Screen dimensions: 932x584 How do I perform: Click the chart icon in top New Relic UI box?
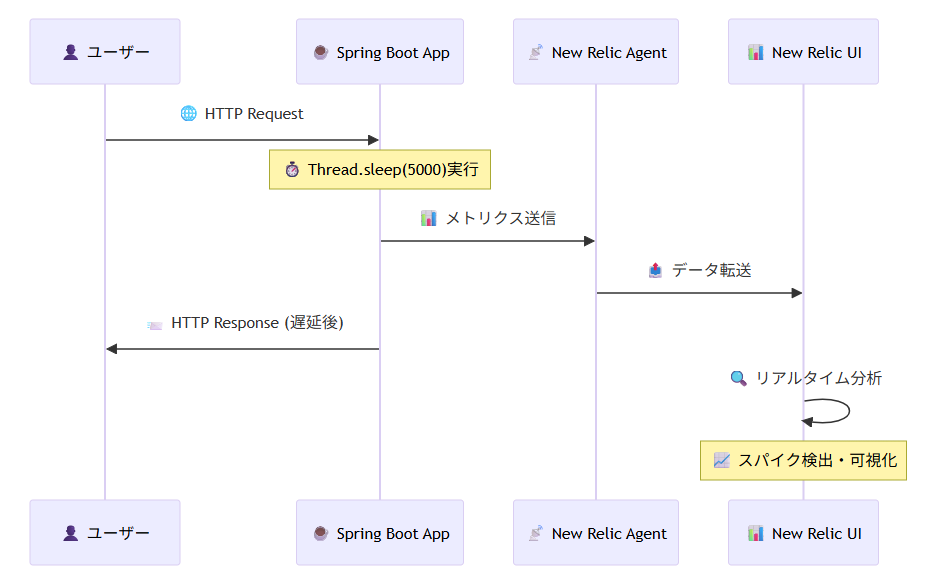[755, 52]
